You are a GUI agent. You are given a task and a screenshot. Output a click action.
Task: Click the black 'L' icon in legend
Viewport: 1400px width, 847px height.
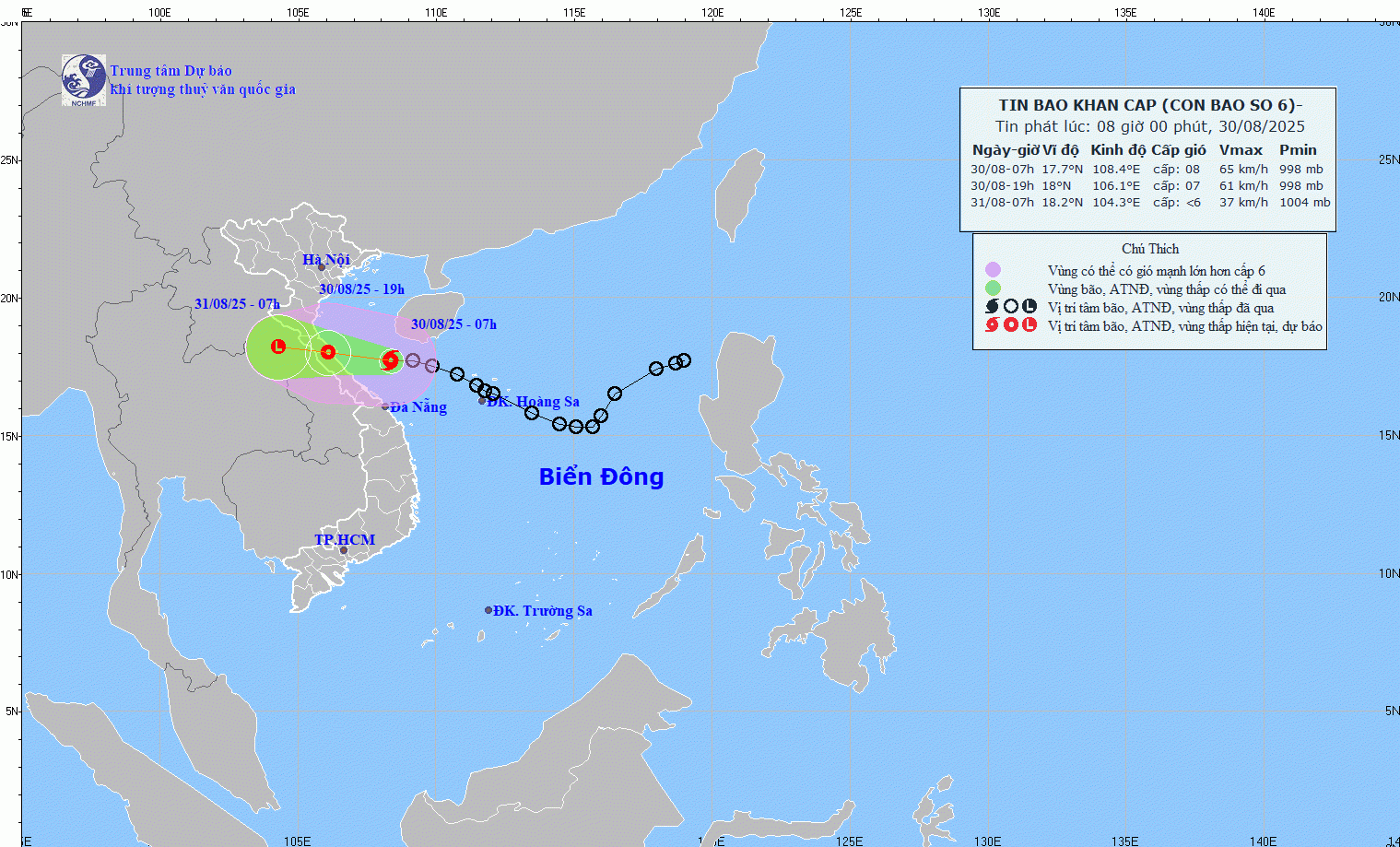(x=1029, y=307)
